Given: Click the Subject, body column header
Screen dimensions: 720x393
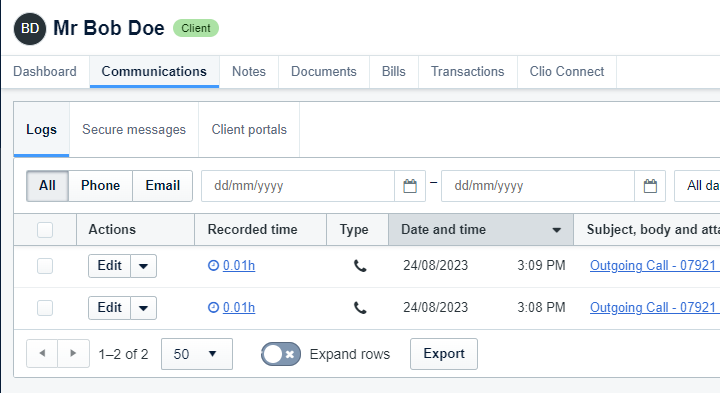Looking at the screenshot, I should tap(647, 230).
